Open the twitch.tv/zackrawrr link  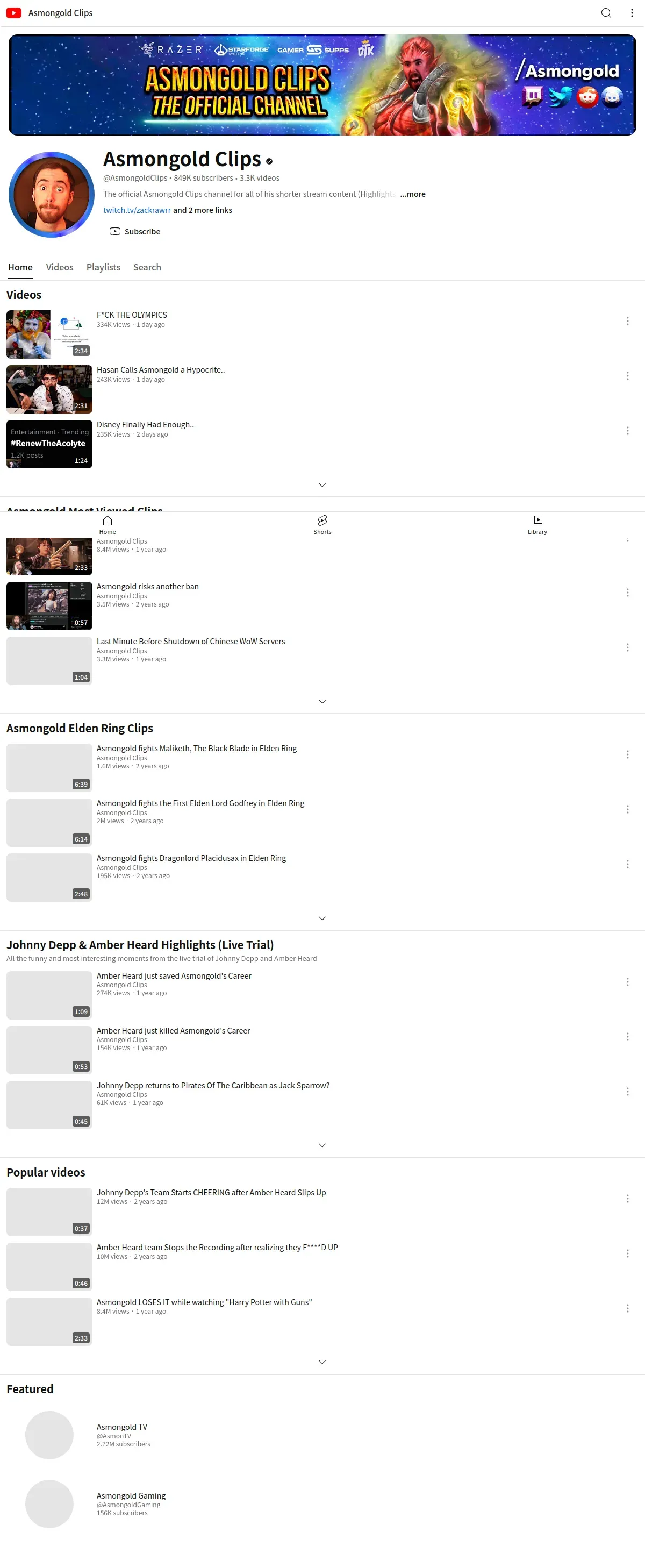tap(137, 210)
